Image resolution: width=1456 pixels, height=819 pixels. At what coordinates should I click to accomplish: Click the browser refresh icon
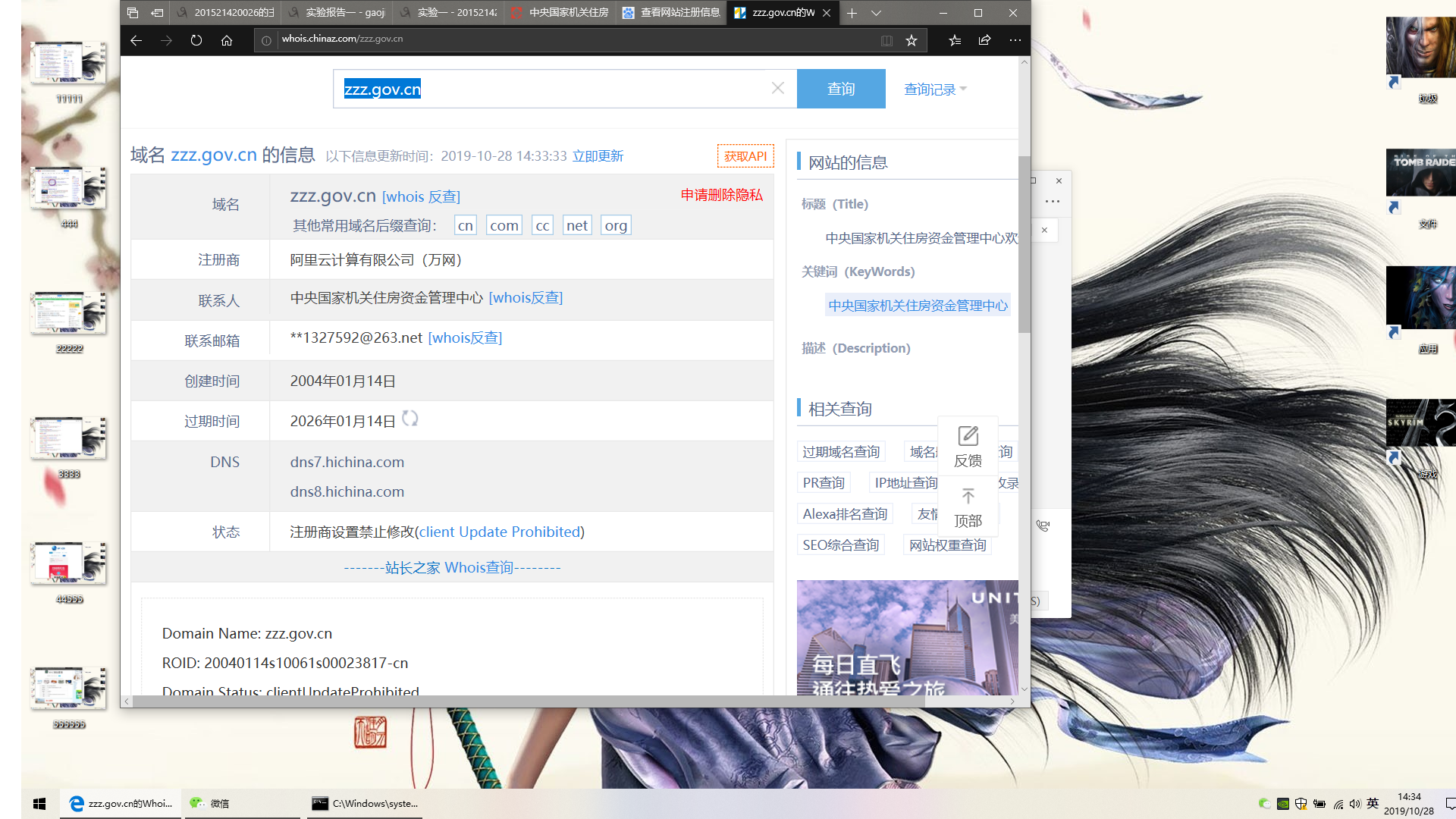[x=196, y=40]
